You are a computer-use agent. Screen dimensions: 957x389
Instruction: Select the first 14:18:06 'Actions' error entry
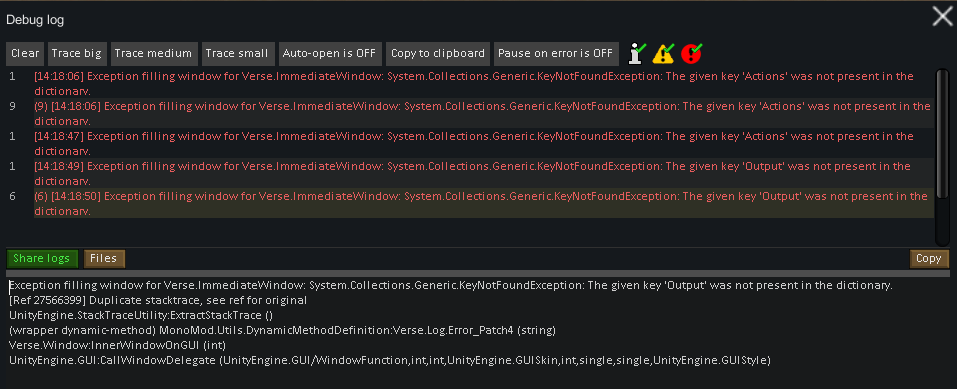click(x=470, y=84)
